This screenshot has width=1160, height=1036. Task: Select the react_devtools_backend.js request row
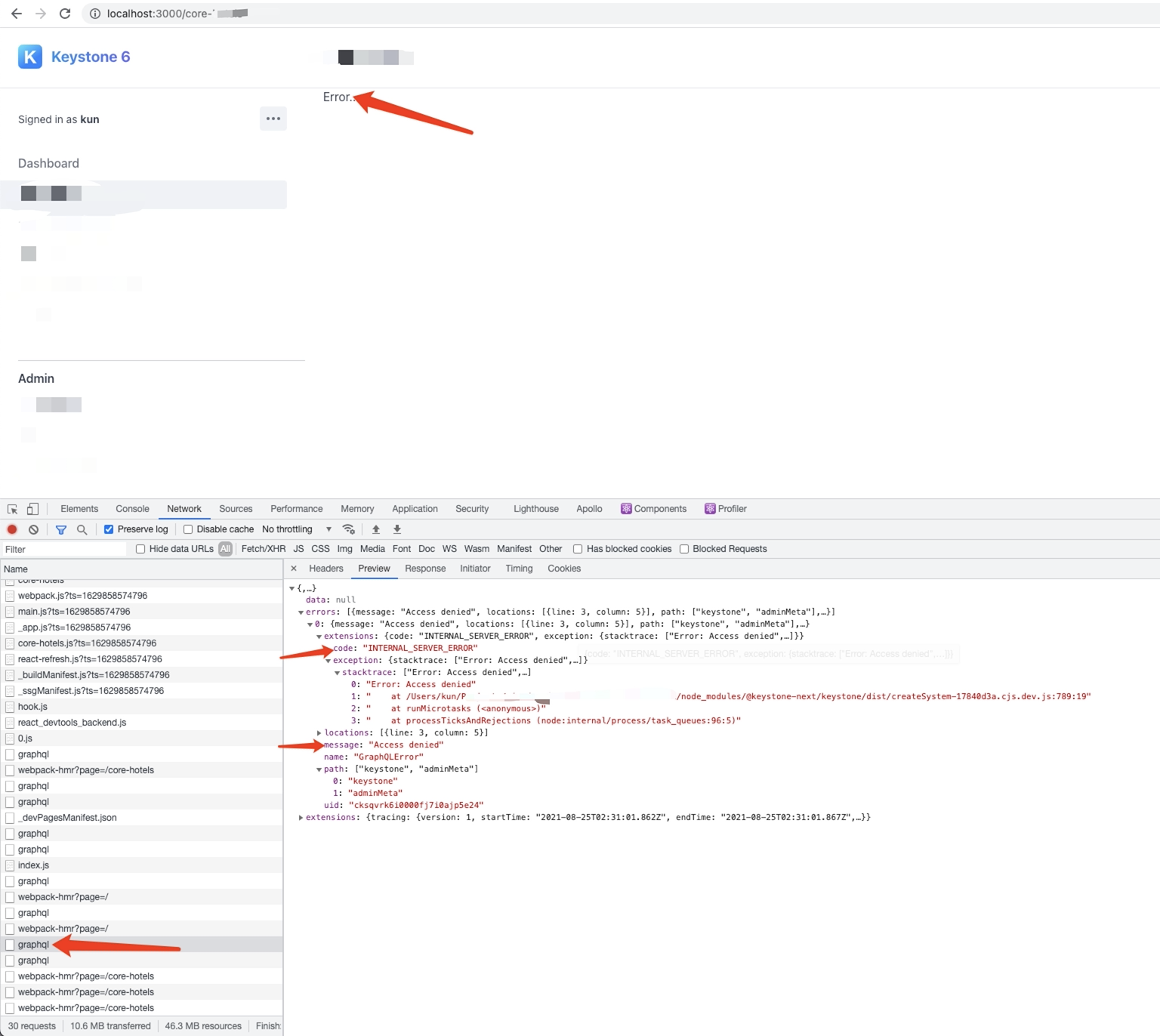click(141, 723)
